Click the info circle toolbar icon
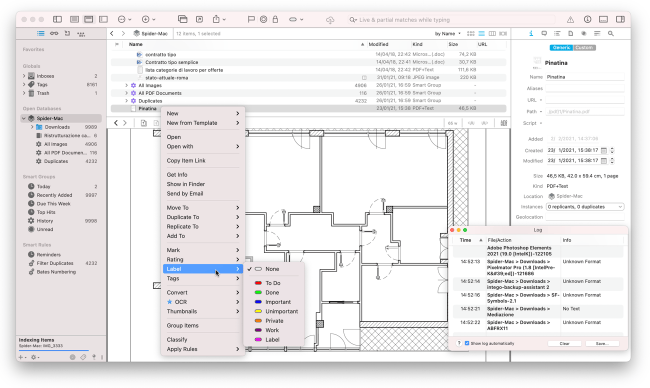The width and height of the screenshot is (650, 388). (587, 19)
